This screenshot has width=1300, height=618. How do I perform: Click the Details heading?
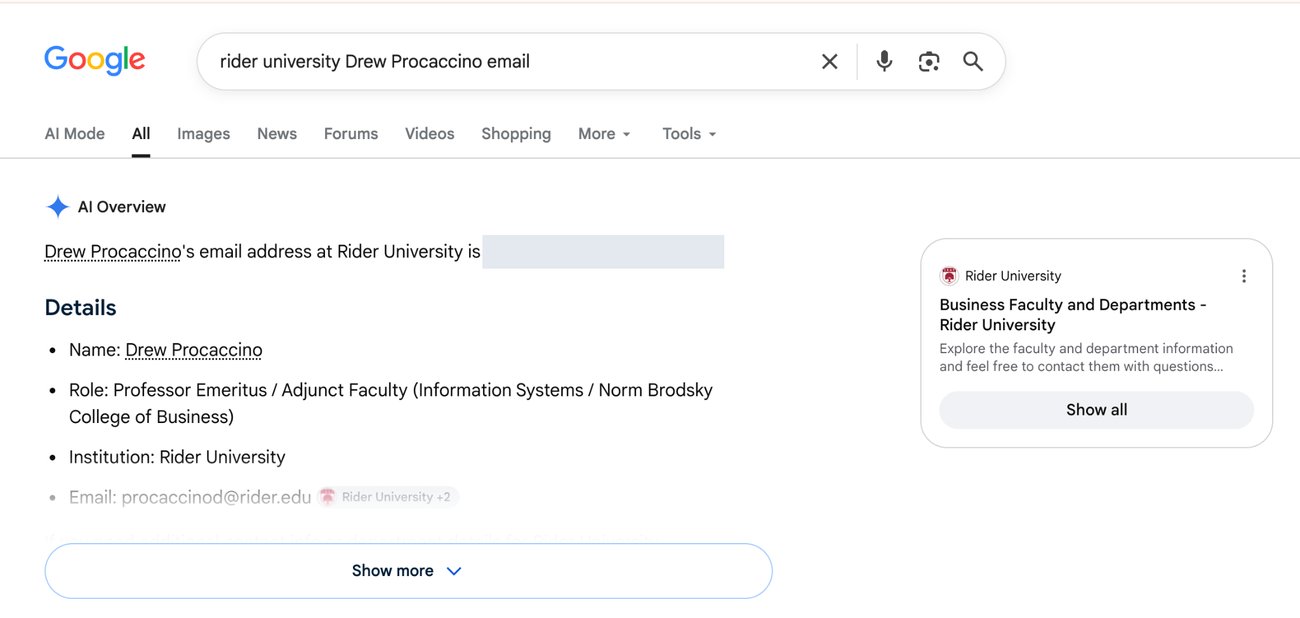80,308
